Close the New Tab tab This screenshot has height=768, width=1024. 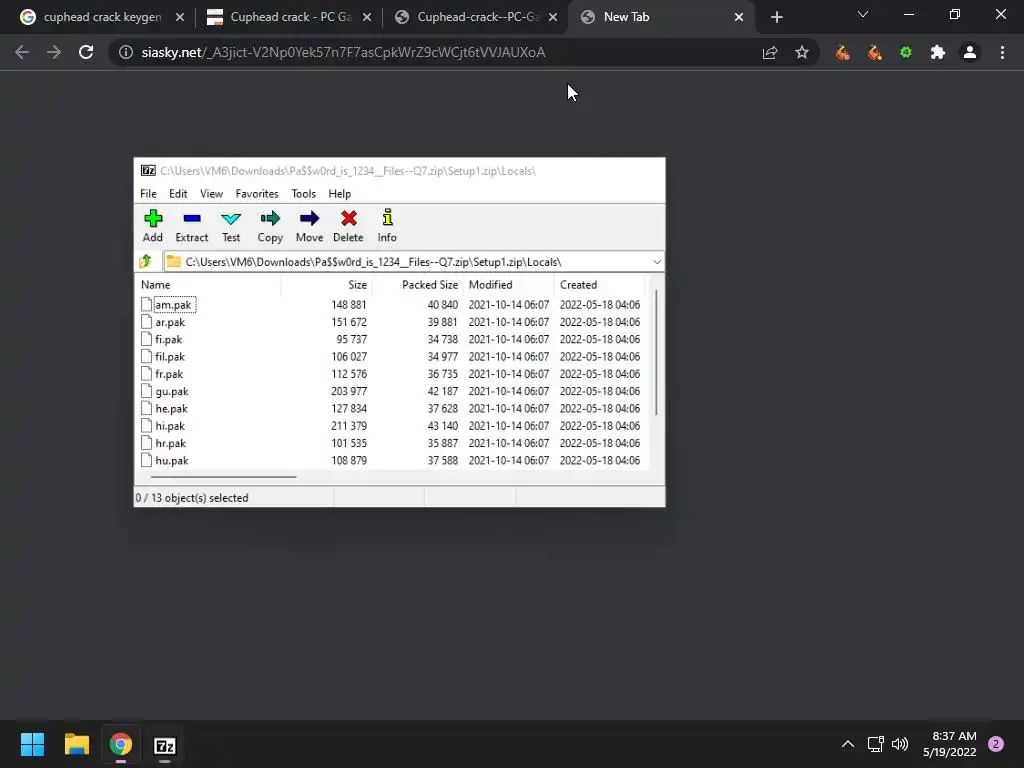click(x=739, y=17)
